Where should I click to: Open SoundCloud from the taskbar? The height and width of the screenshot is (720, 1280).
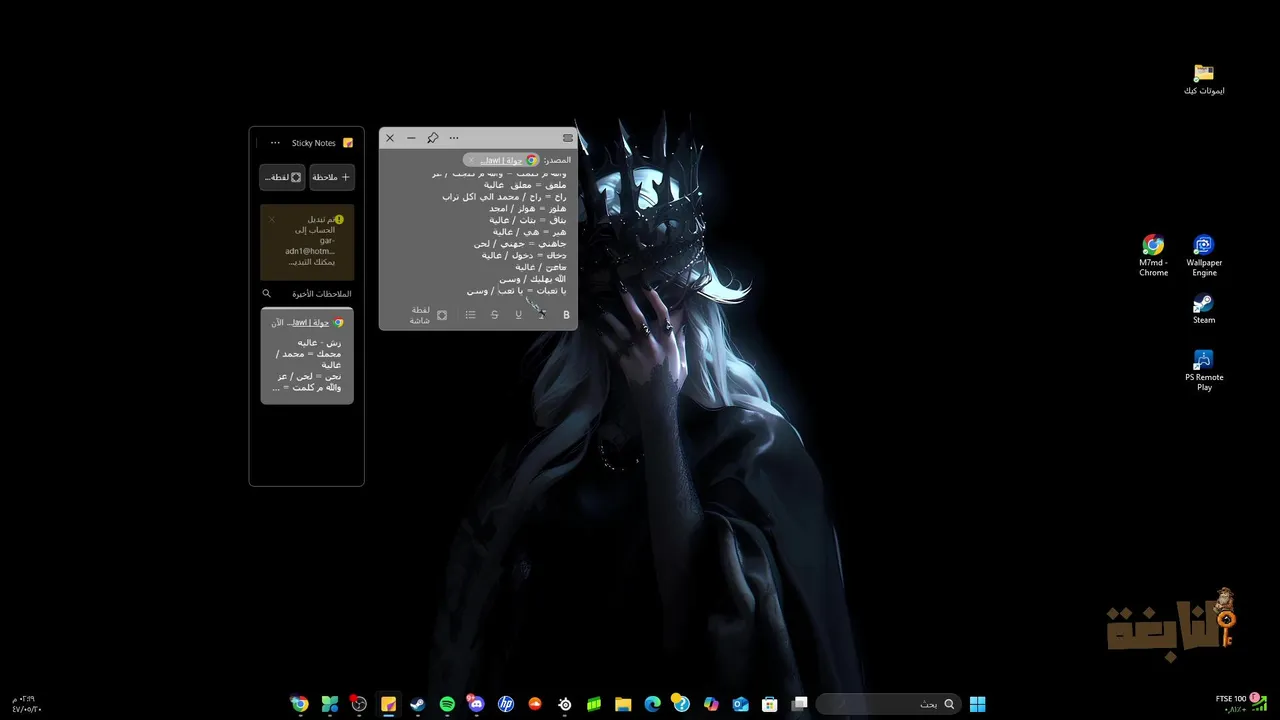click(x=535, y=704)
